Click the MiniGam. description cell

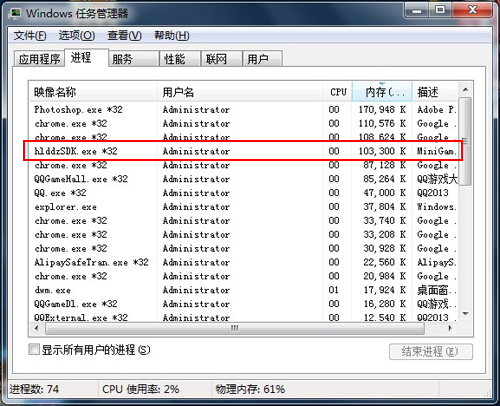pyautogui.click(x=437, y=151)
